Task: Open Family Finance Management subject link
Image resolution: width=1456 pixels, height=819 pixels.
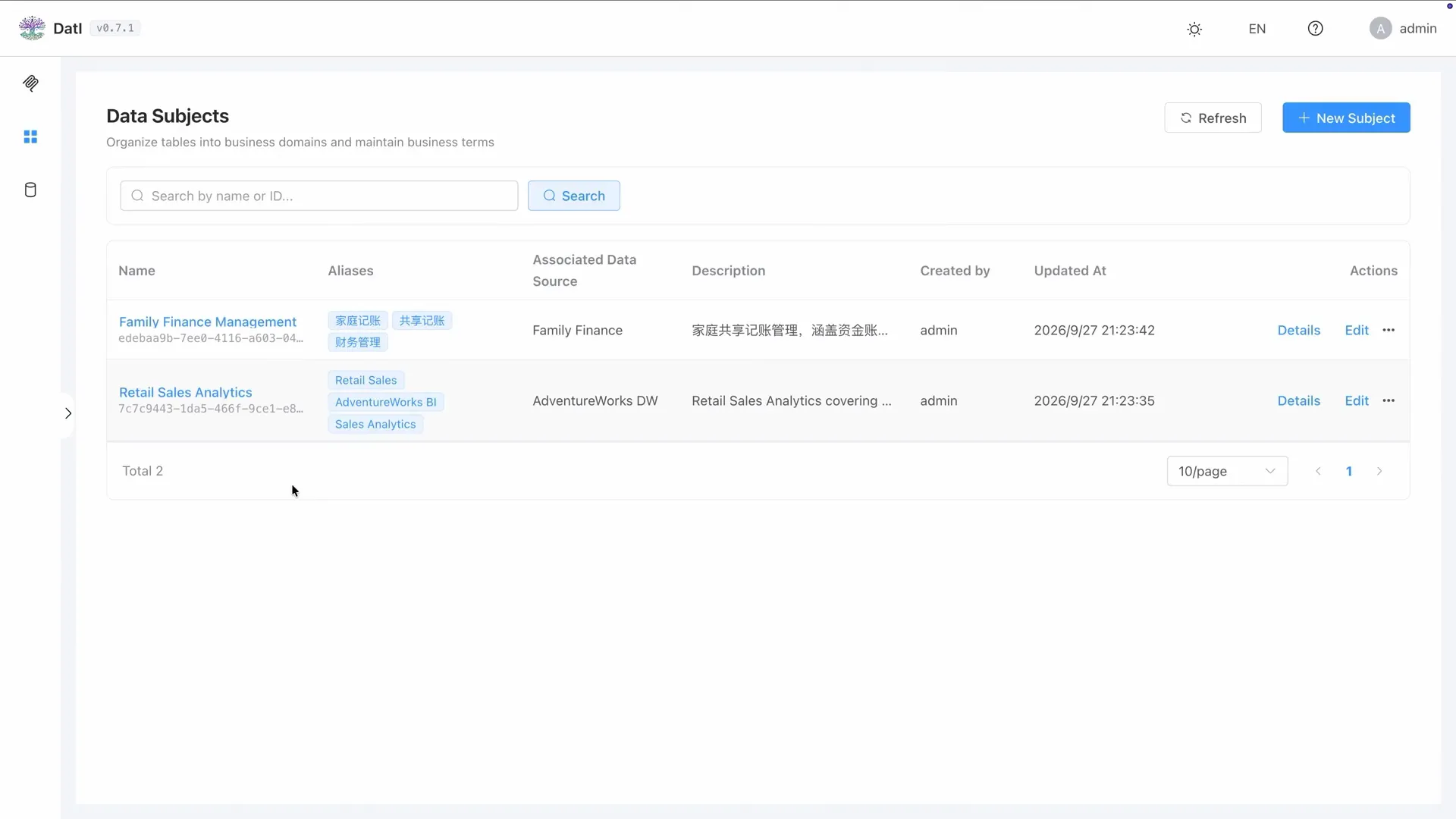Action: [208, 322]
